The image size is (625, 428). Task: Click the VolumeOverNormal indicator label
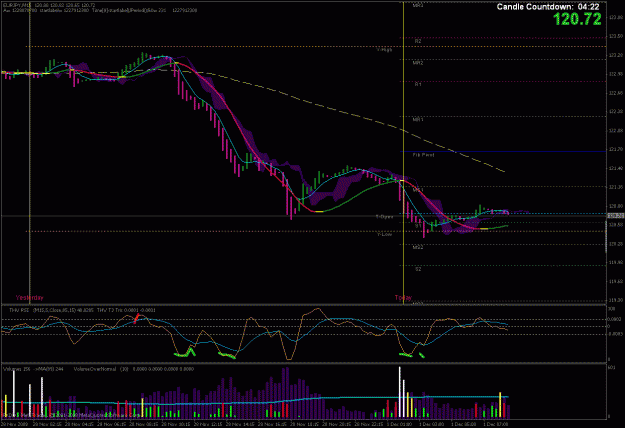(95, 369)
